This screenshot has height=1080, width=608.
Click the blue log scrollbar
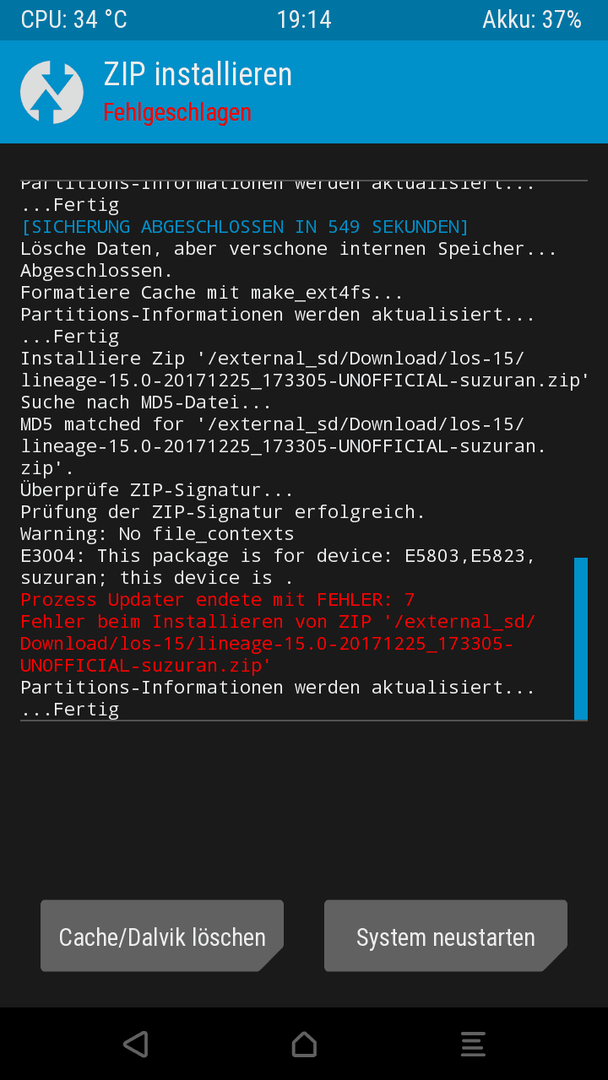580,638
